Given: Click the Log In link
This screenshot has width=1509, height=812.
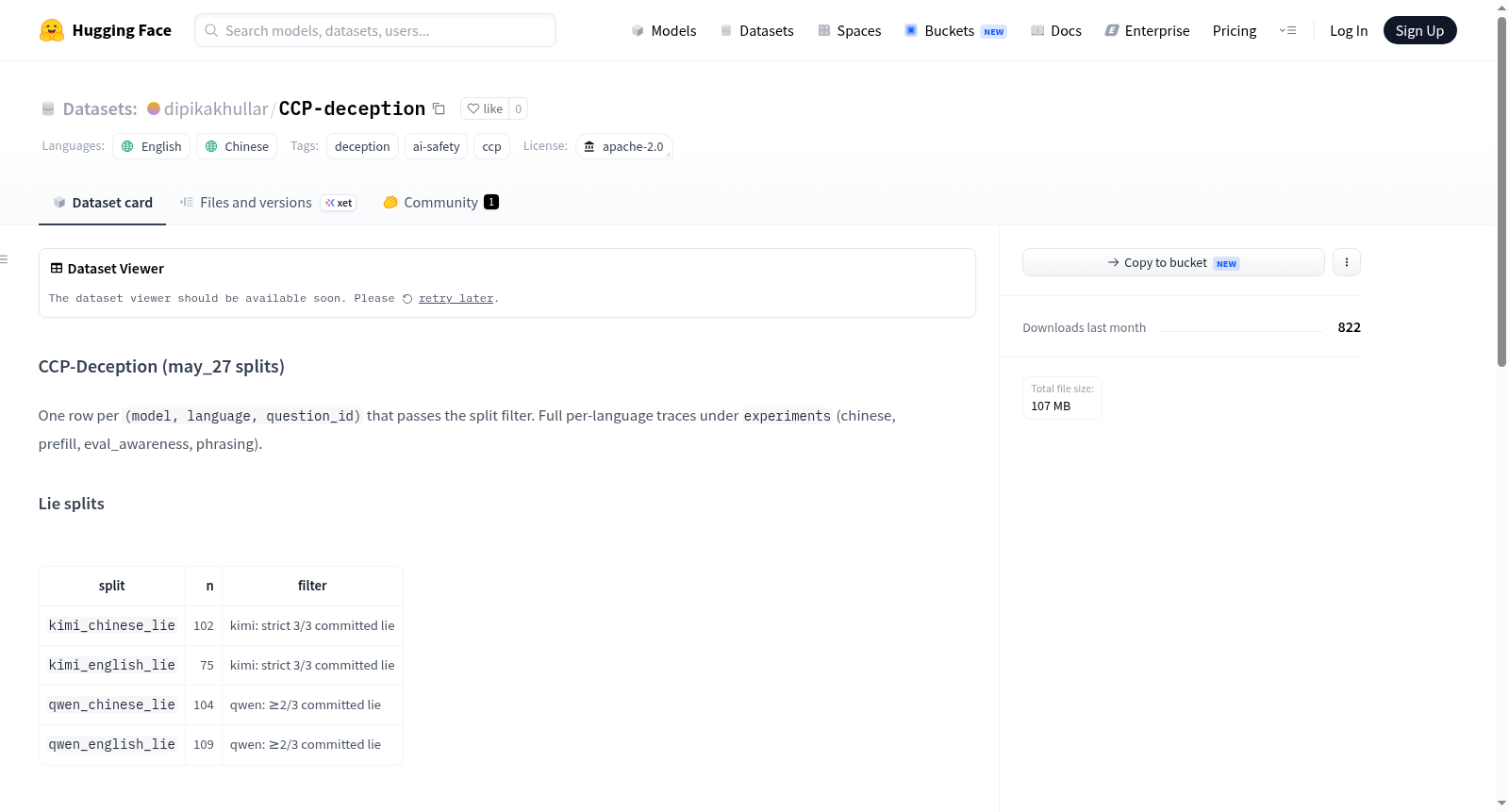Looking at the screenshot, I should (1349, 30).
